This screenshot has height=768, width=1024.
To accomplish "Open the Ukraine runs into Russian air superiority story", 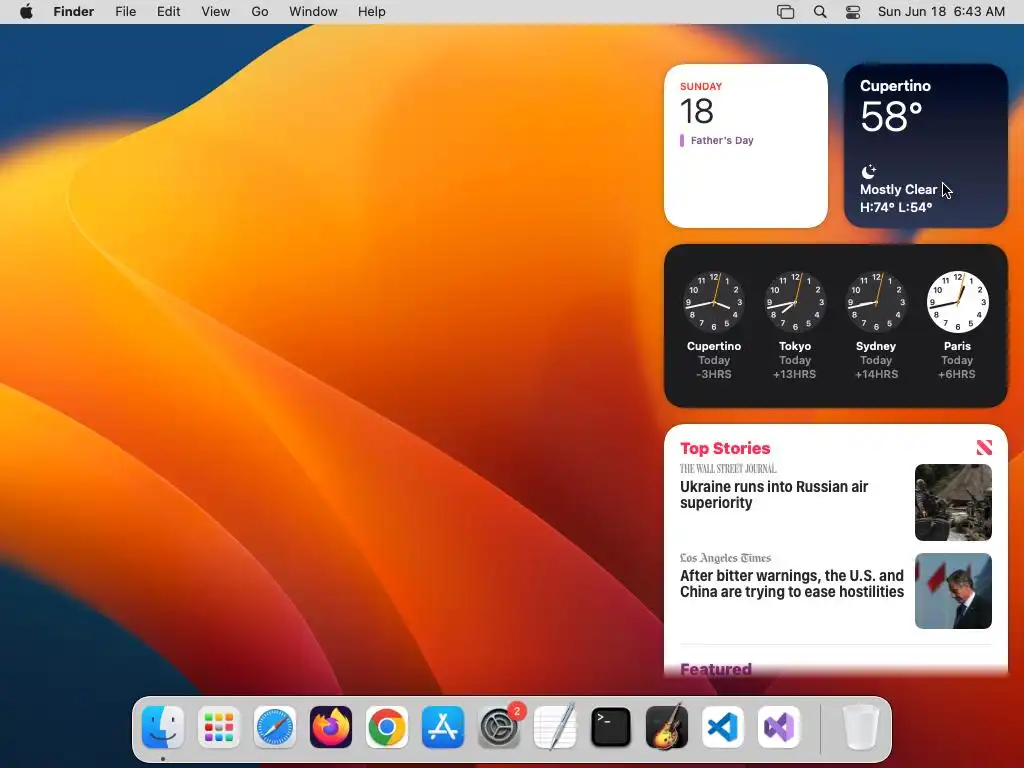I will pyautogui.click(x=774, y=494).
